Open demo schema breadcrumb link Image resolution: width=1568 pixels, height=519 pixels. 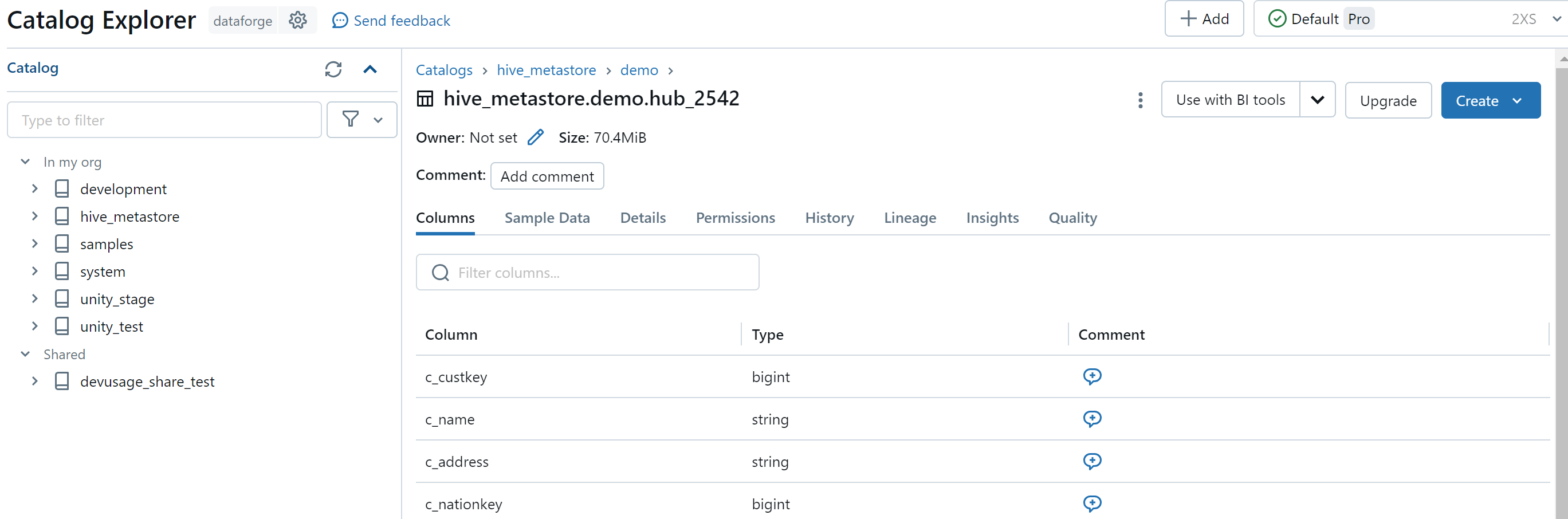(639, 70)
